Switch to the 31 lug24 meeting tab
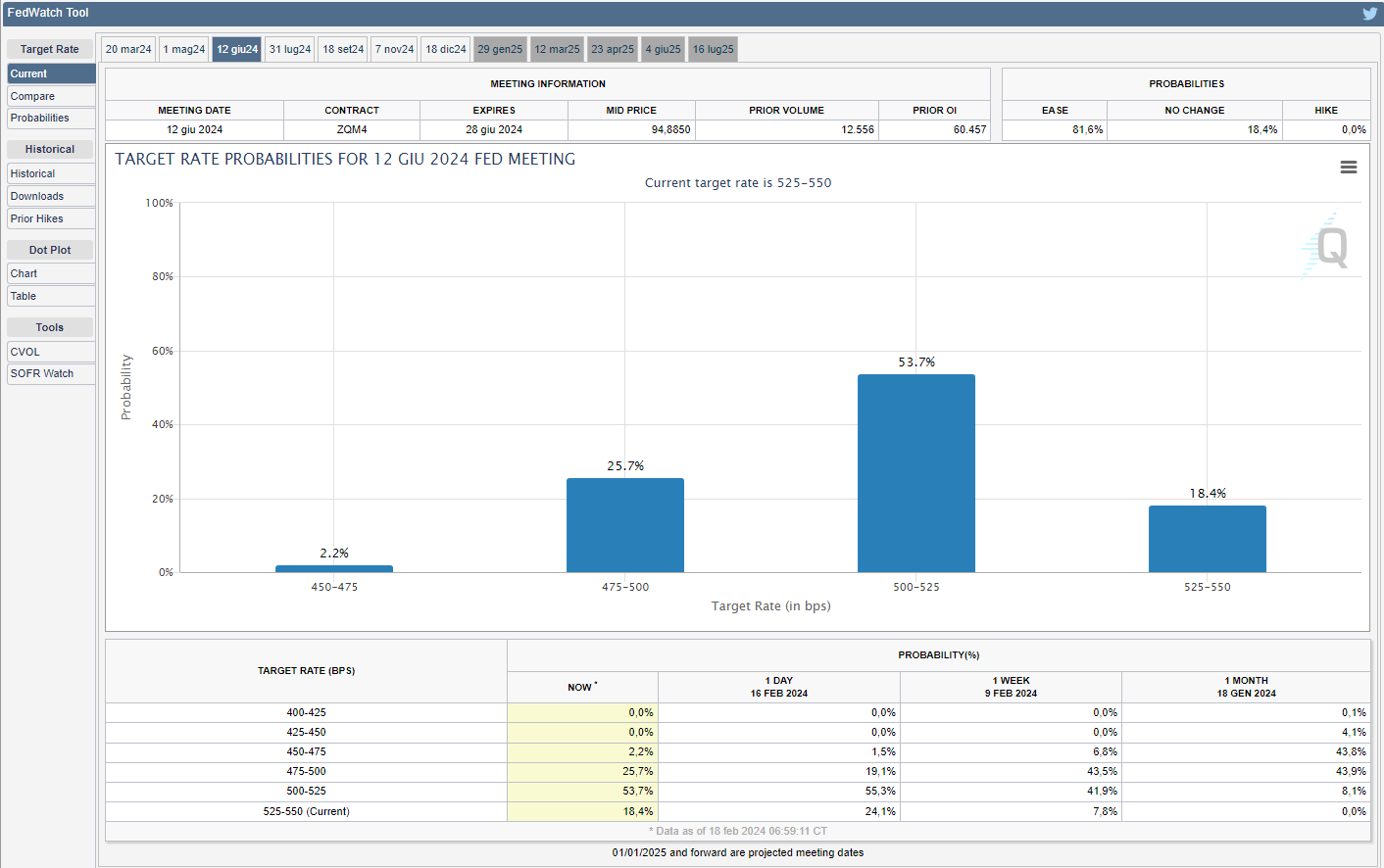 (290, 49)
